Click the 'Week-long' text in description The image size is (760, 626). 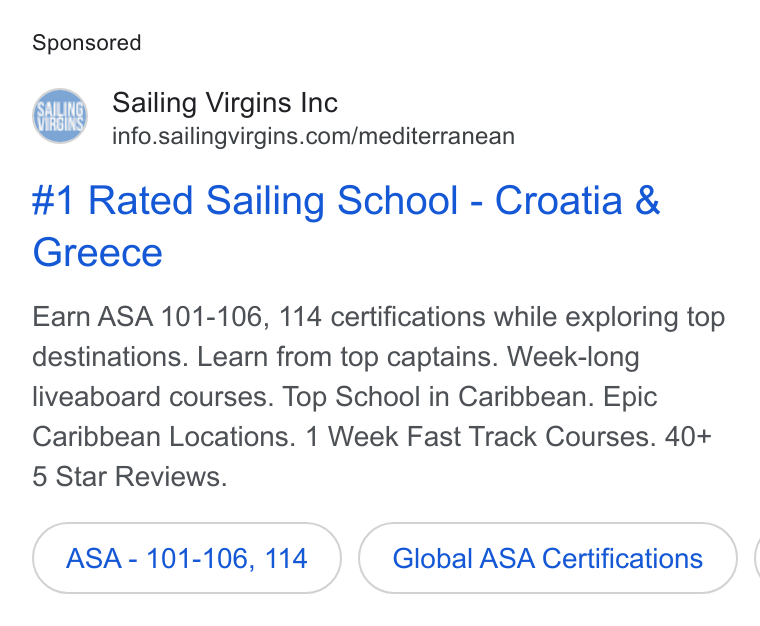(x=573, y=357)
